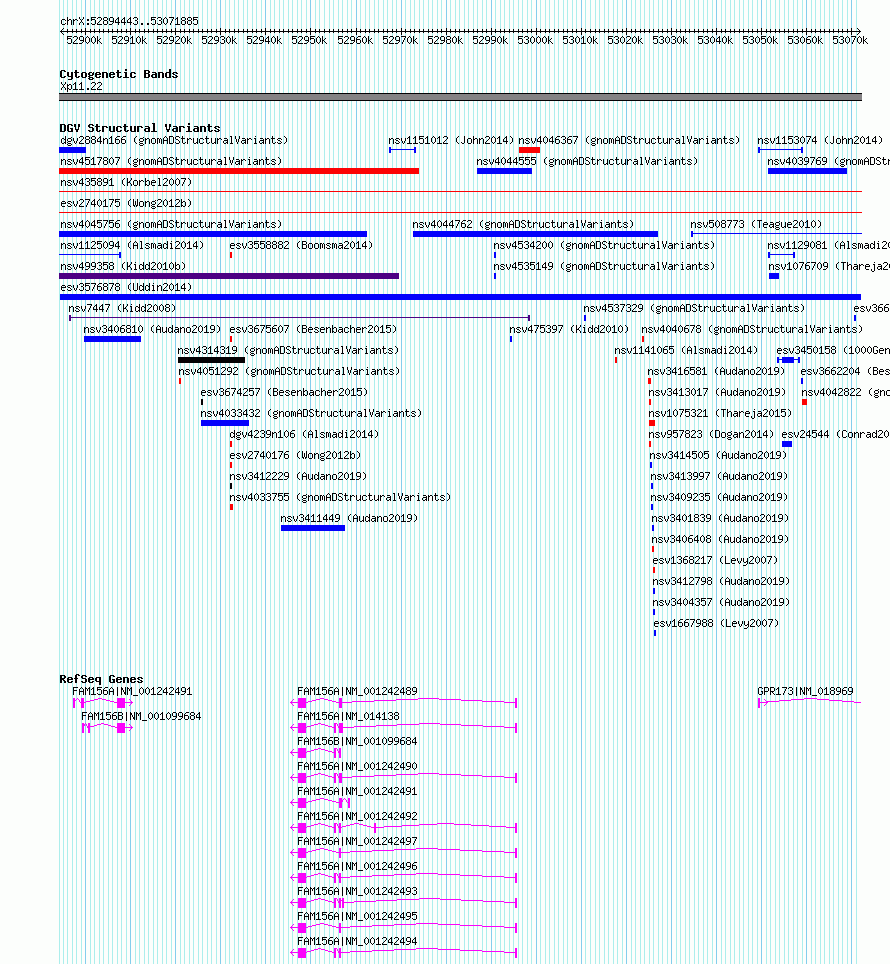Select esv3674257 (Besenbacher2015) label
This screenshot has height=964, width=890.
pos(284,392)
